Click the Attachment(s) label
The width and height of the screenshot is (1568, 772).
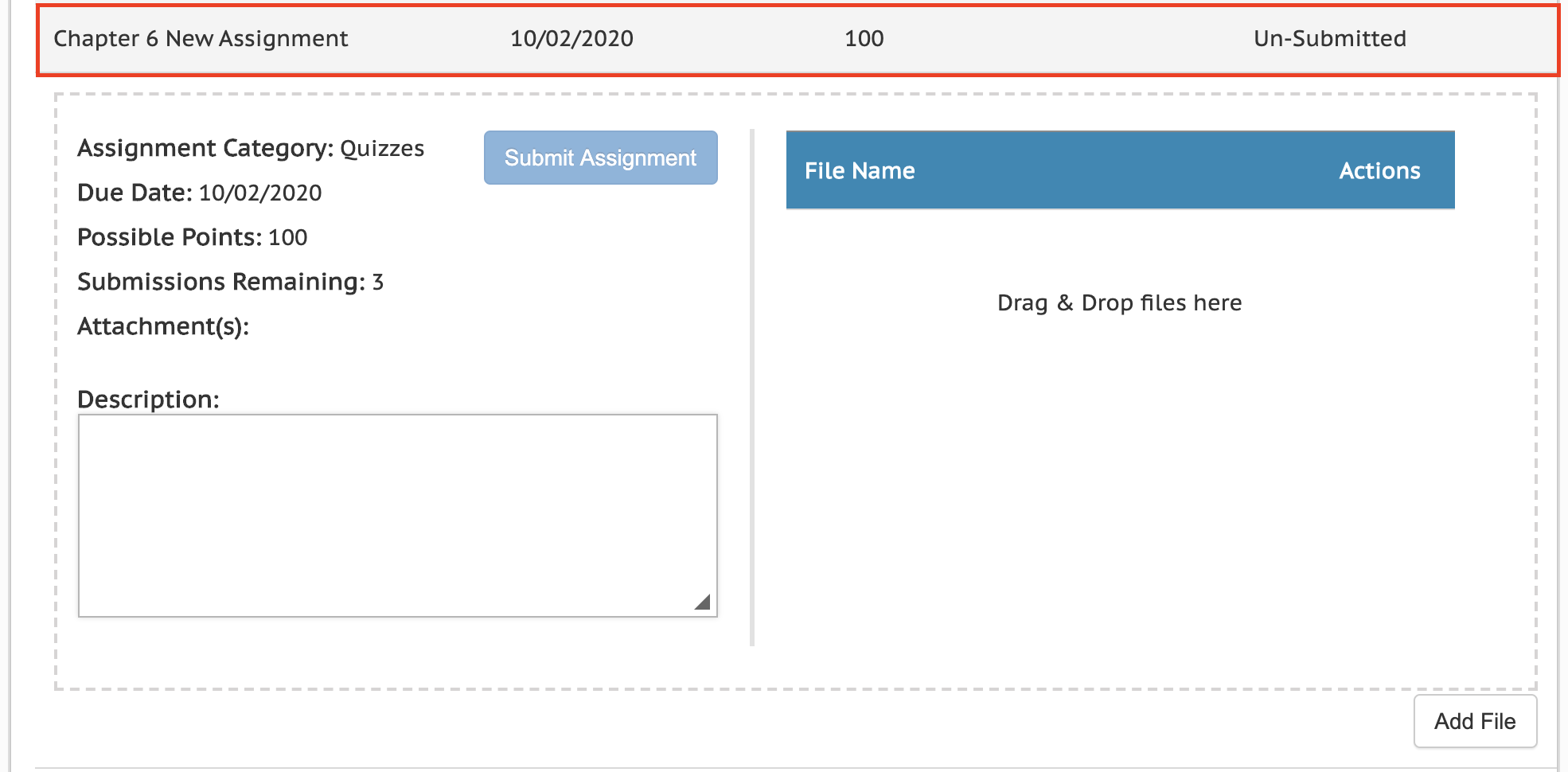[163, 326]
